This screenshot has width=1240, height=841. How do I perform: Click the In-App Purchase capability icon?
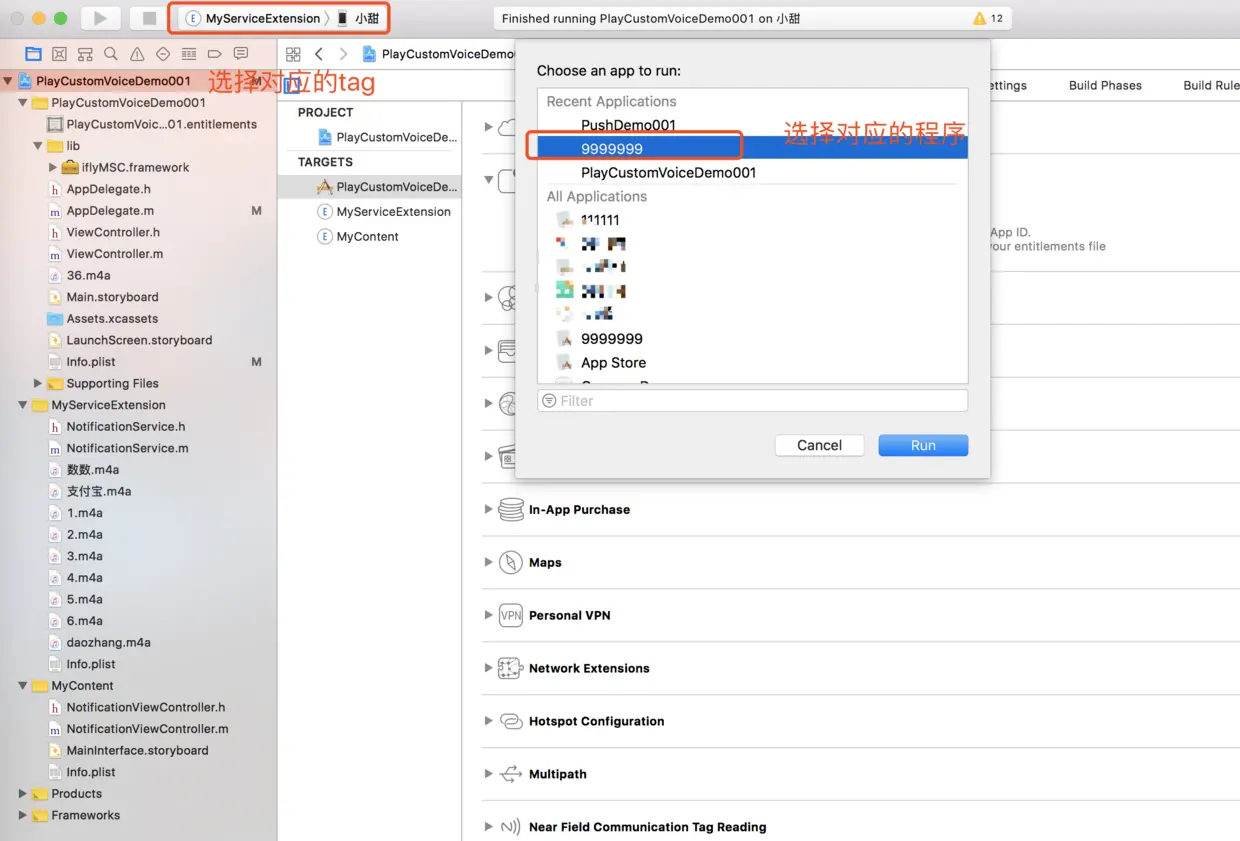click(x=511, y=509)
